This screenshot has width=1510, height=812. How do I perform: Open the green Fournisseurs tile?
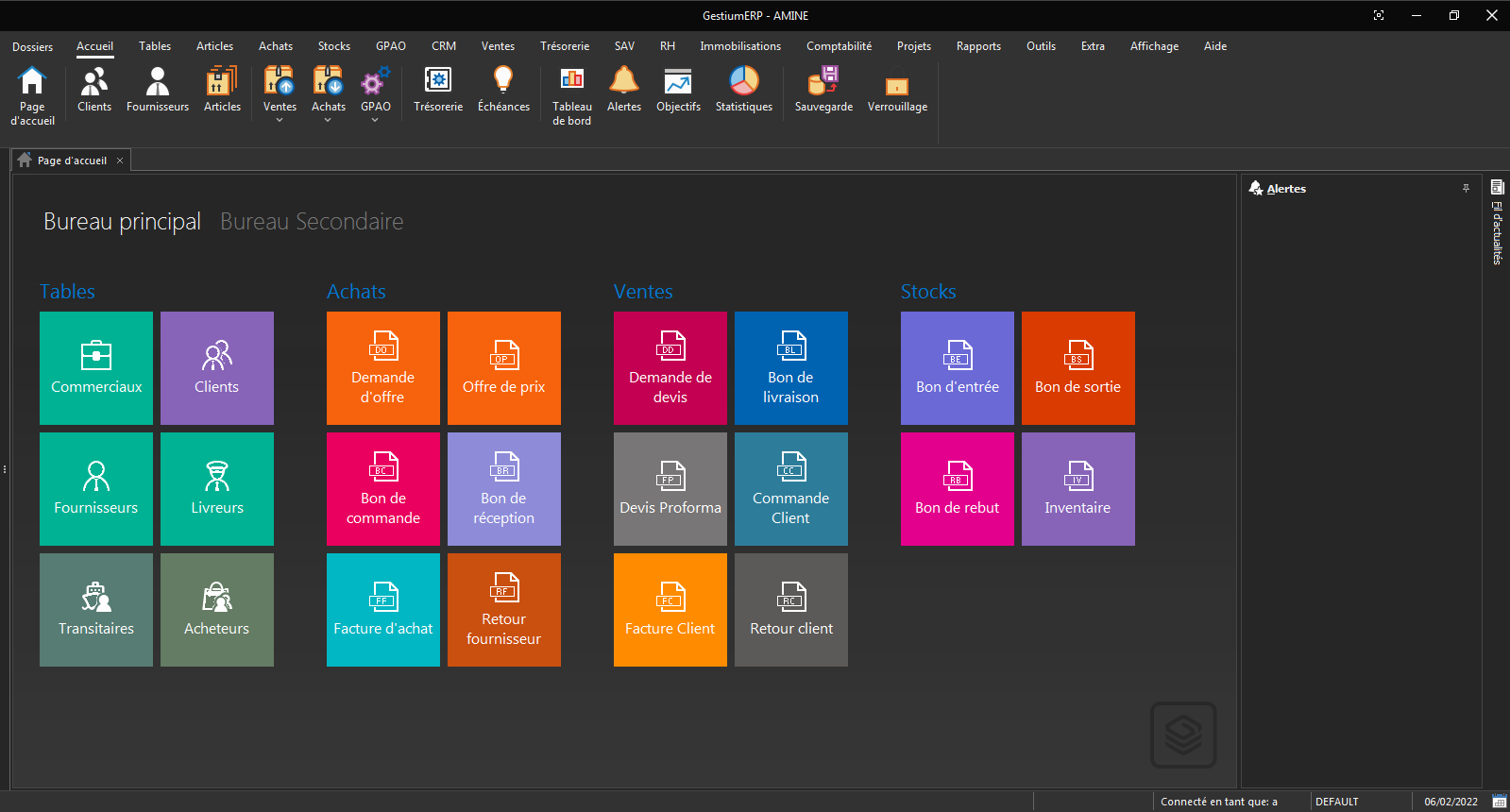coord(96,489)
